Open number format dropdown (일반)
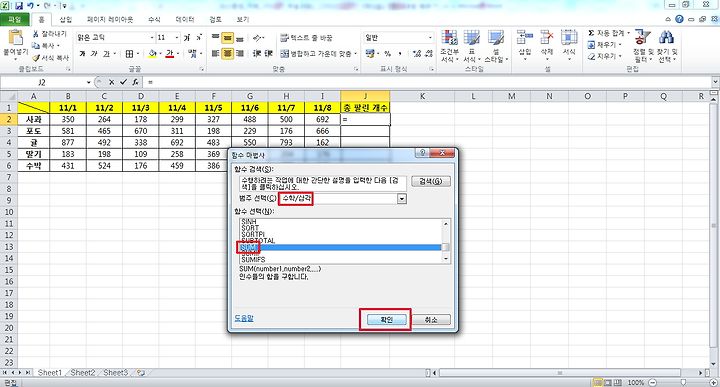720x387 pixels. 430,38
